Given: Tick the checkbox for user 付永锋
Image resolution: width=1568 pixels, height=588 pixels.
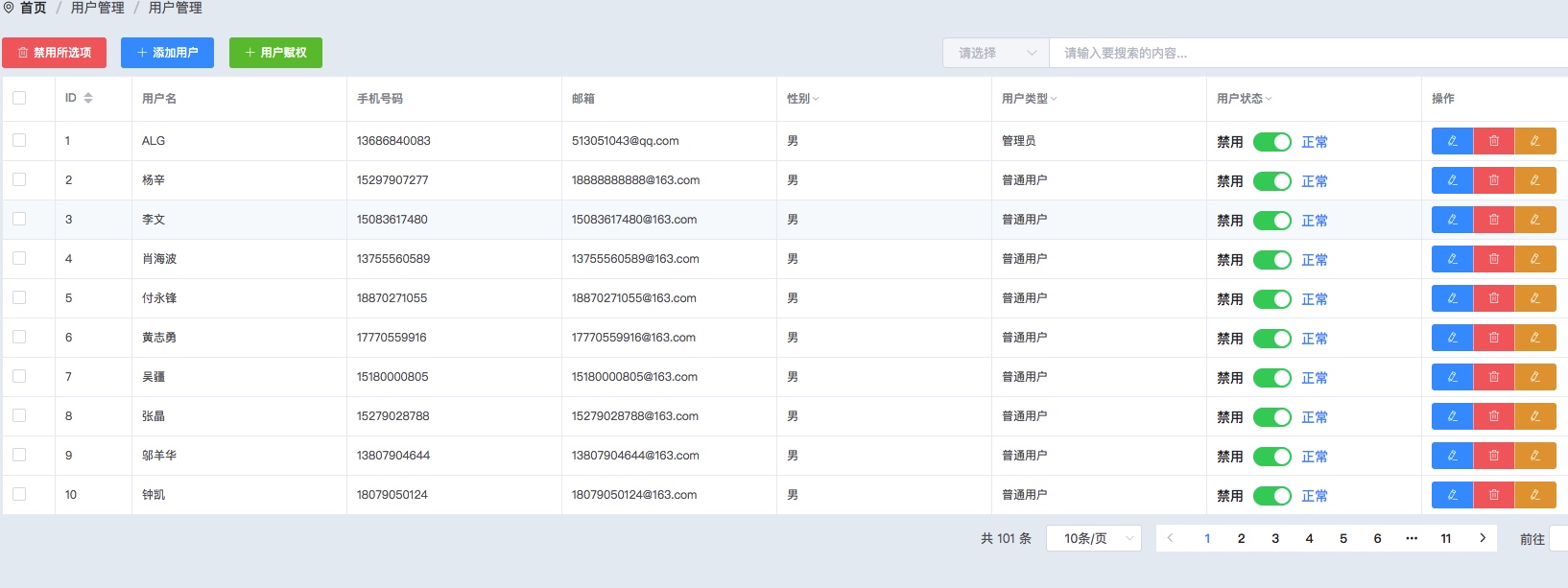Looking at the screenshot, I should pyautogui.click(x=19, y=298).
